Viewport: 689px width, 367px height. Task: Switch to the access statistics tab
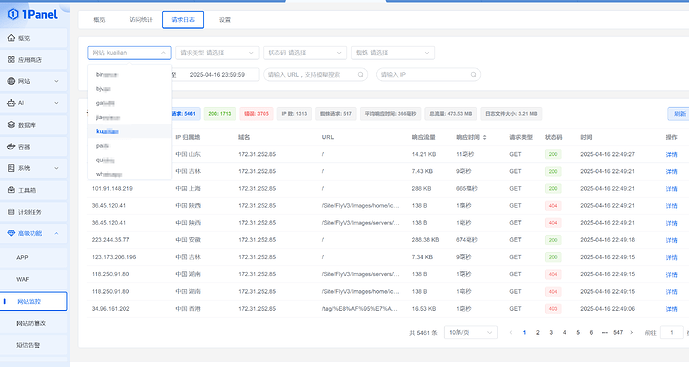(x=141, y=20)
